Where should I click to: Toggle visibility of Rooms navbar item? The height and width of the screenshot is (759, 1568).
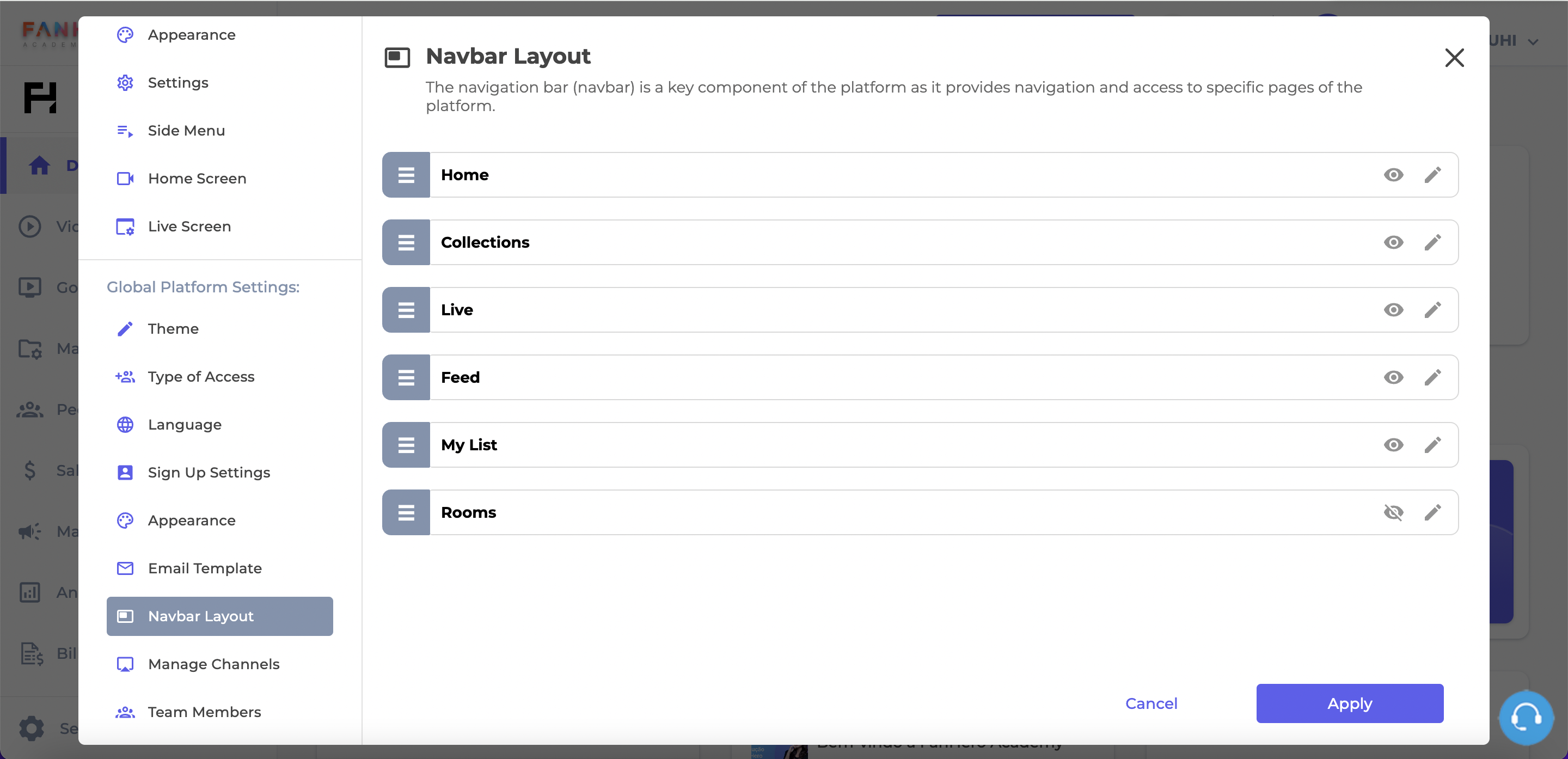1393,512
